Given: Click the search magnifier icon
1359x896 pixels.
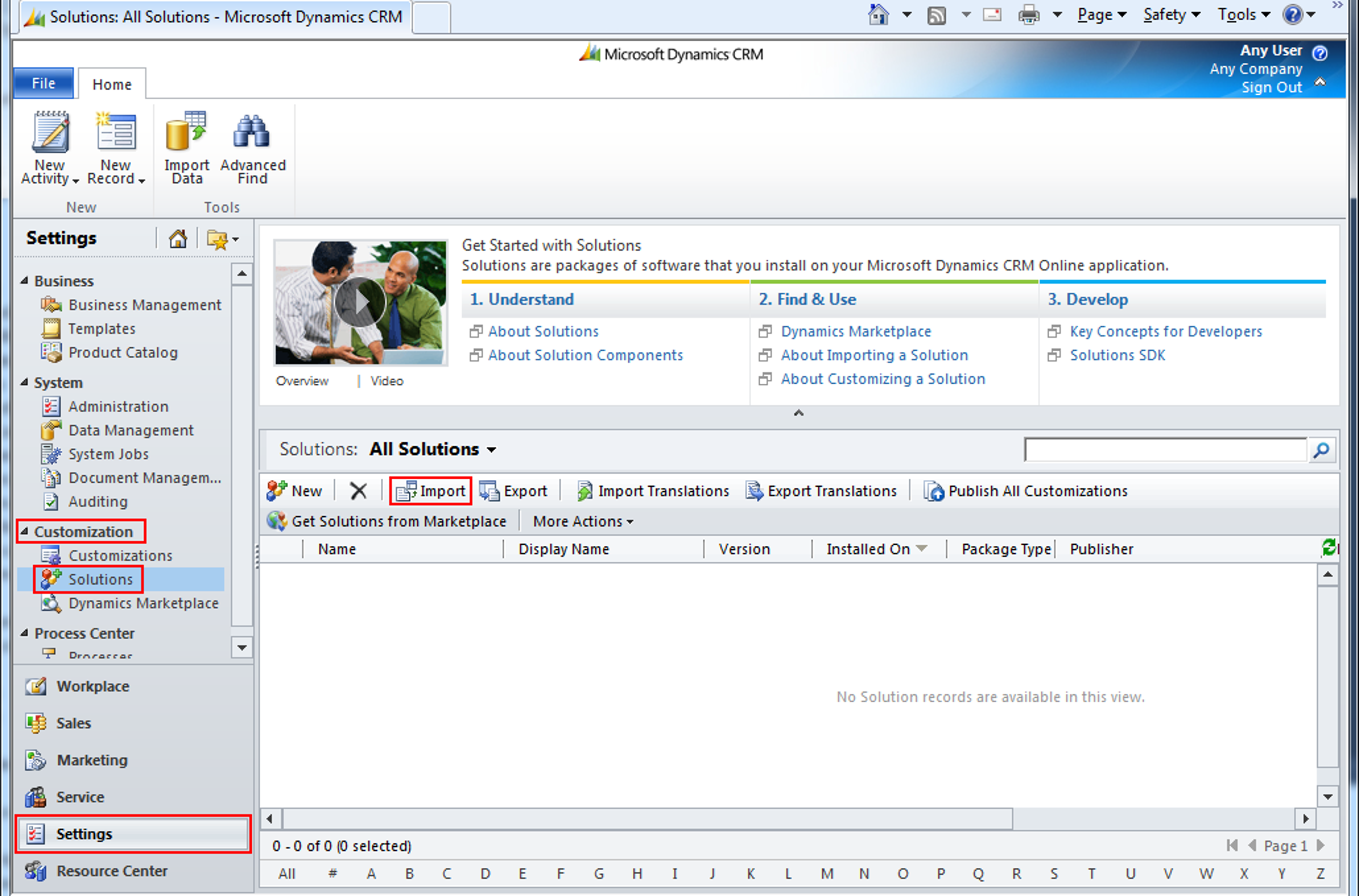Looking at the screenshot, I should click(x=1321, y=450).
